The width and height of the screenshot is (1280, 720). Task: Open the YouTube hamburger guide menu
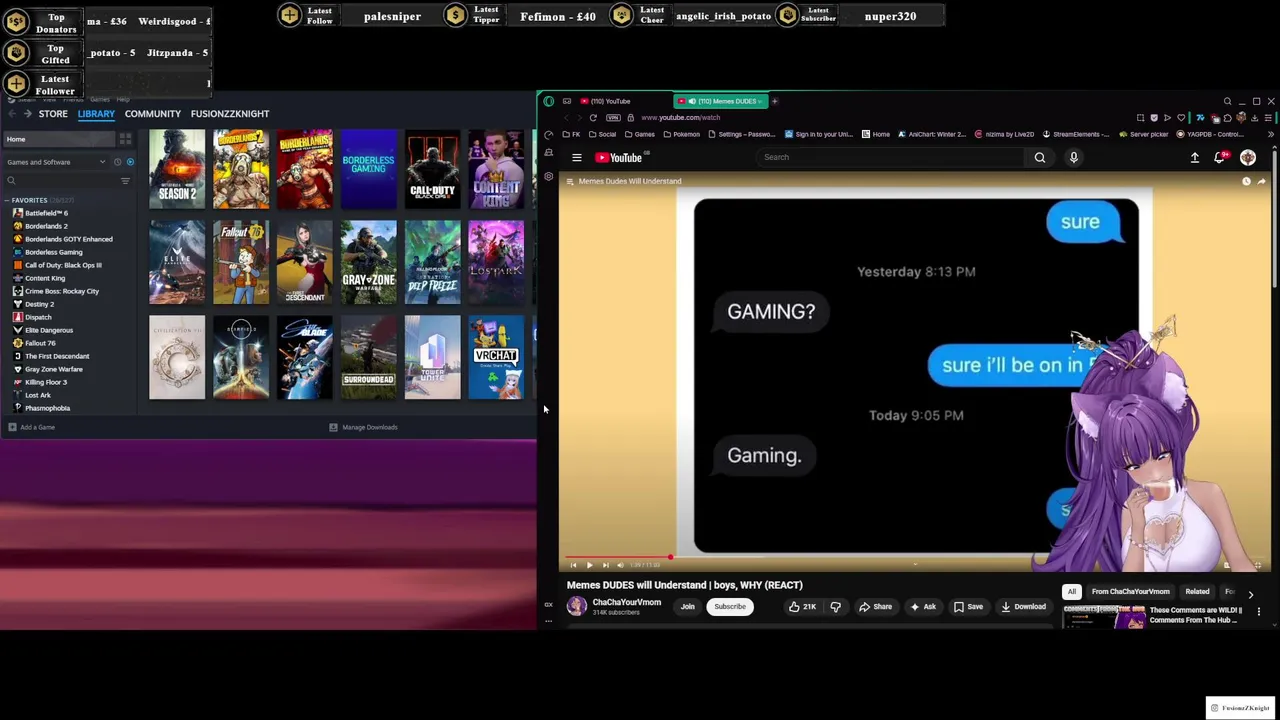point(577,157)
